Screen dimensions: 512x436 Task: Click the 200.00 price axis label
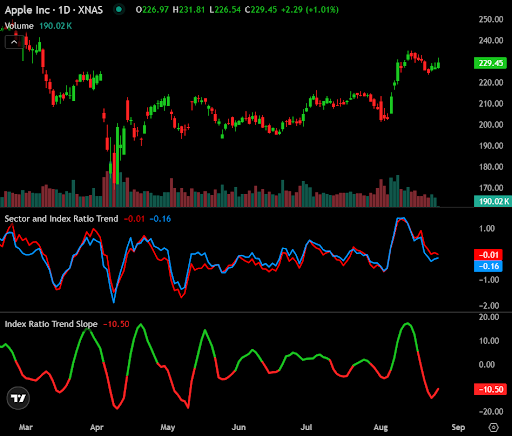(491, 125)
